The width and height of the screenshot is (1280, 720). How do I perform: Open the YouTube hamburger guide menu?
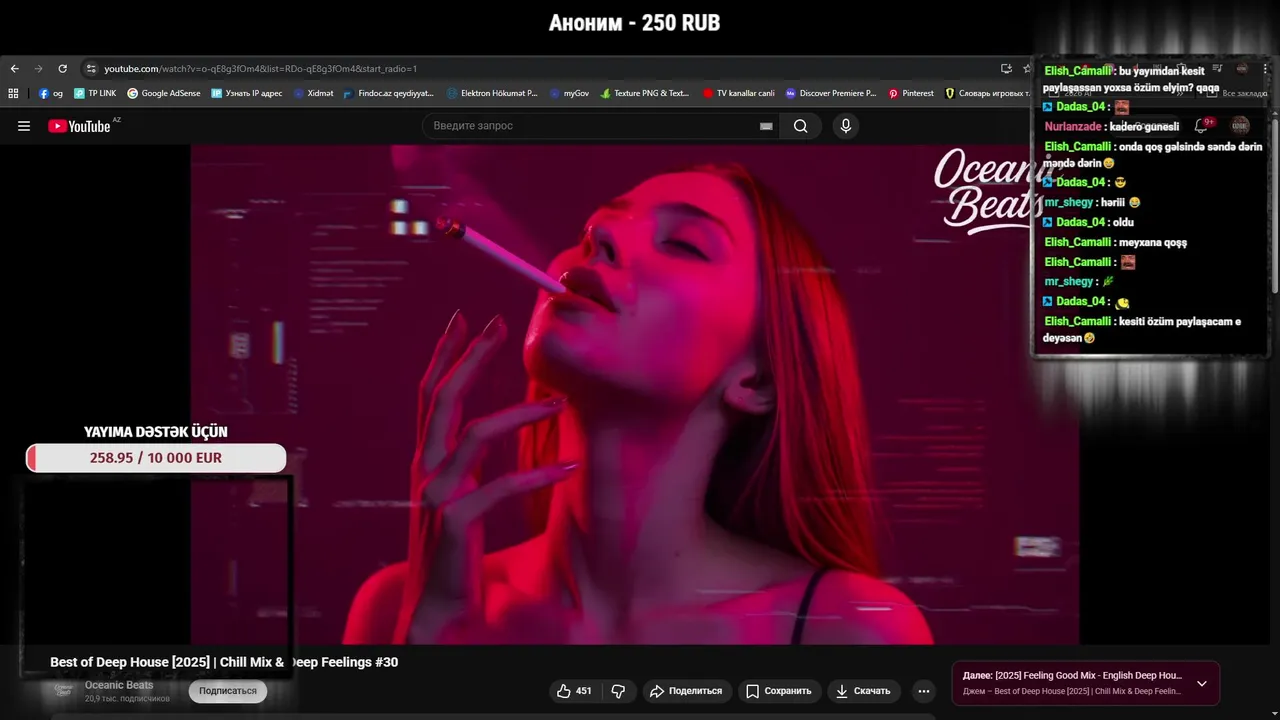click(24, 126)
